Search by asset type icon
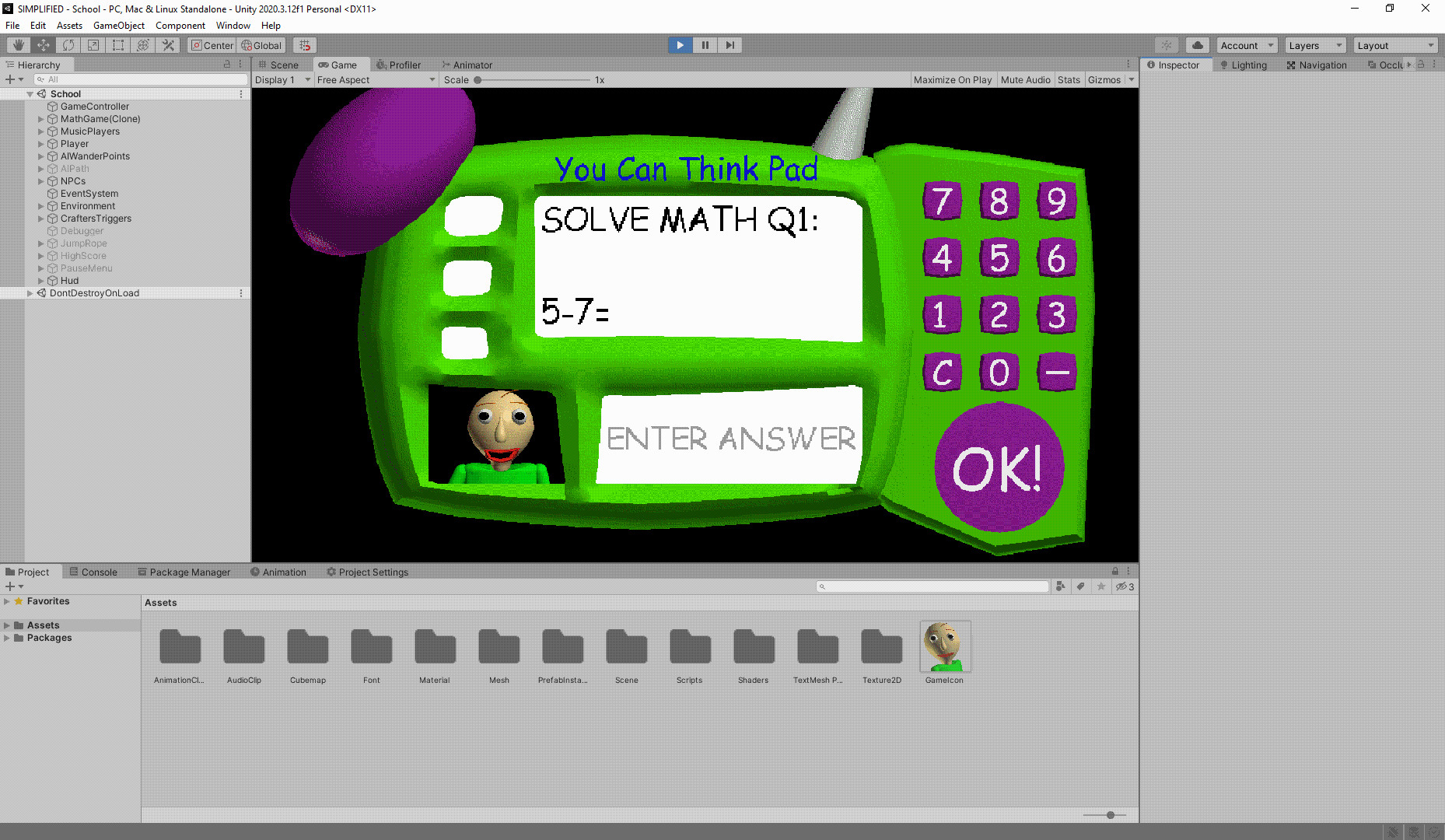Screen dimensions: 1445x840 click(x=1060, y=586)
